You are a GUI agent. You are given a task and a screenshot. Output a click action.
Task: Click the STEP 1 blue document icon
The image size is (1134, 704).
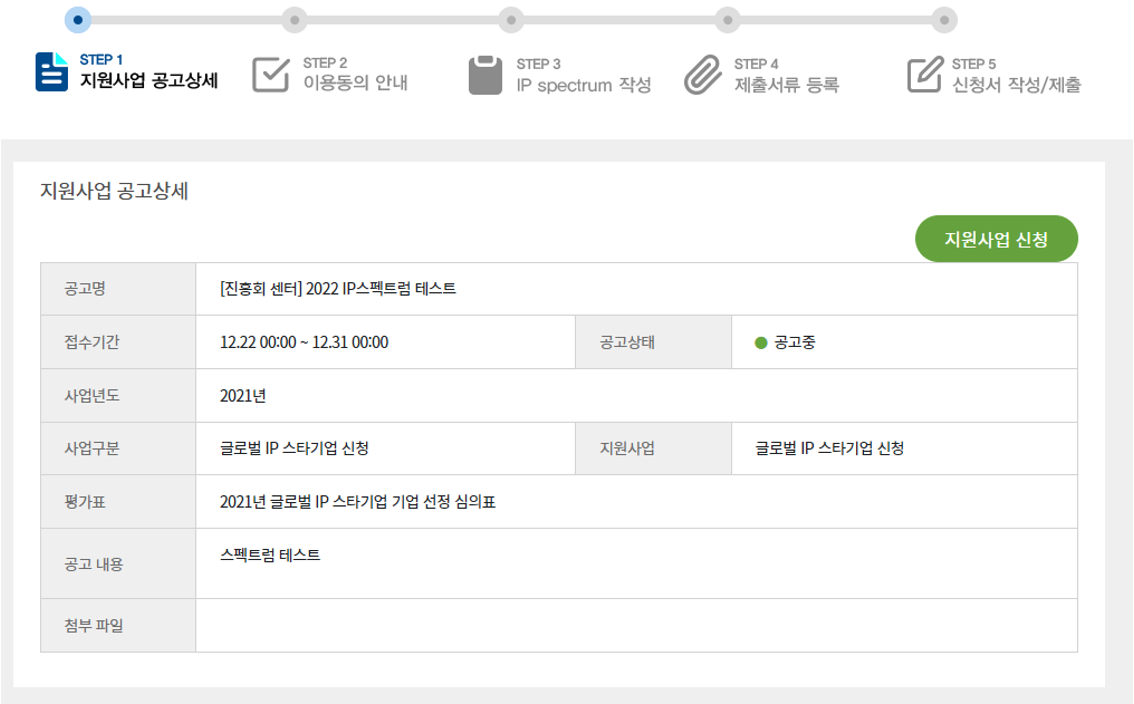(51, 72)
